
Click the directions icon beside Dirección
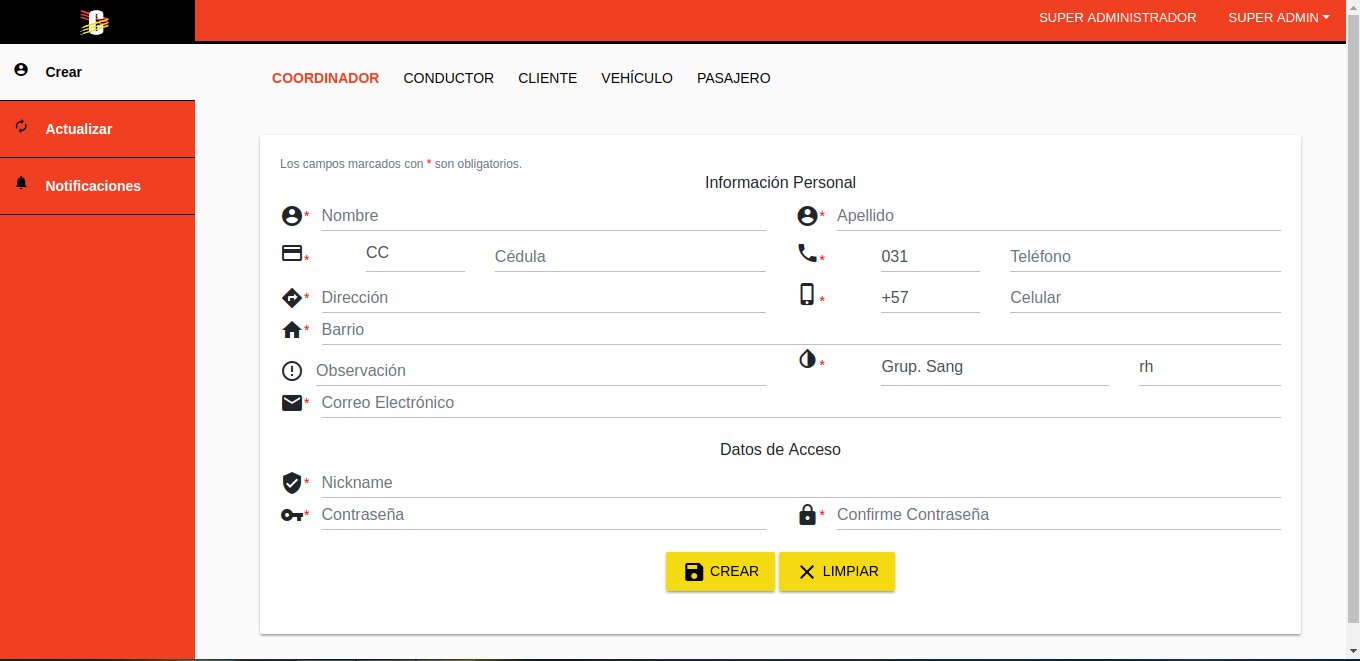[x=291, y=297]
